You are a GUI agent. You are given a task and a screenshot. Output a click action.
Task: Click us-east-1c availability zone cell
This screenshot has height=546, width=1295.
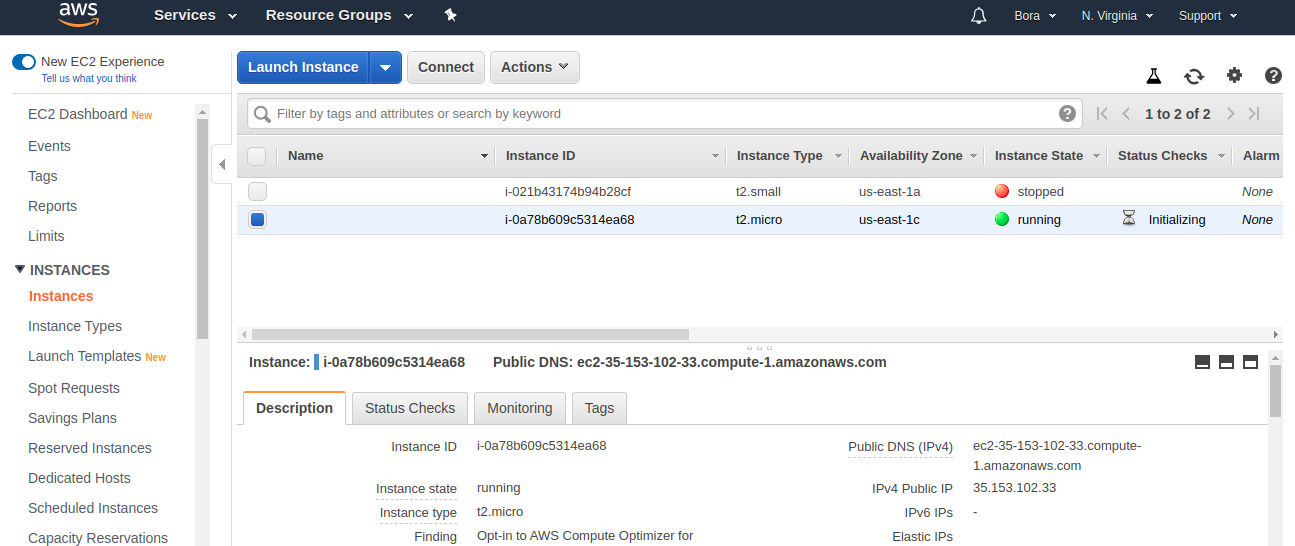pos(890,219)
